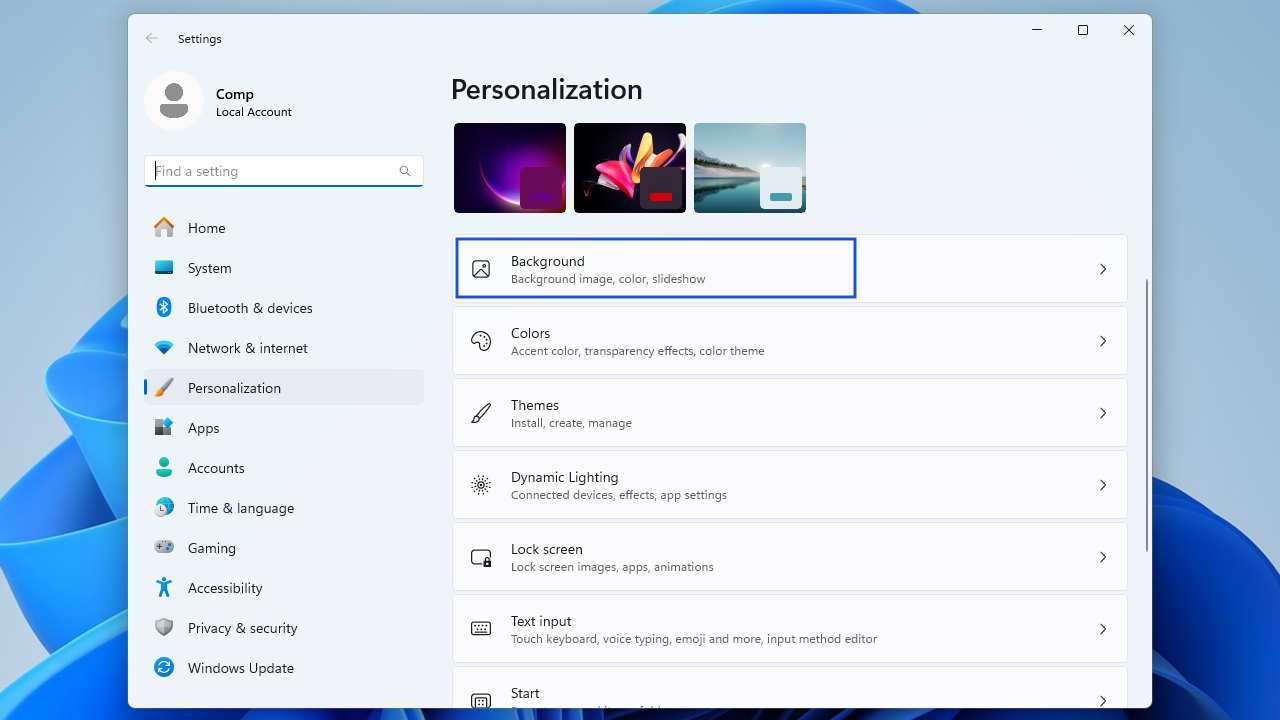This screenshot has height=720, width=1280.
Task: Open Colors accent color settings
Action: pyautogui.click(x=790, y=341)
